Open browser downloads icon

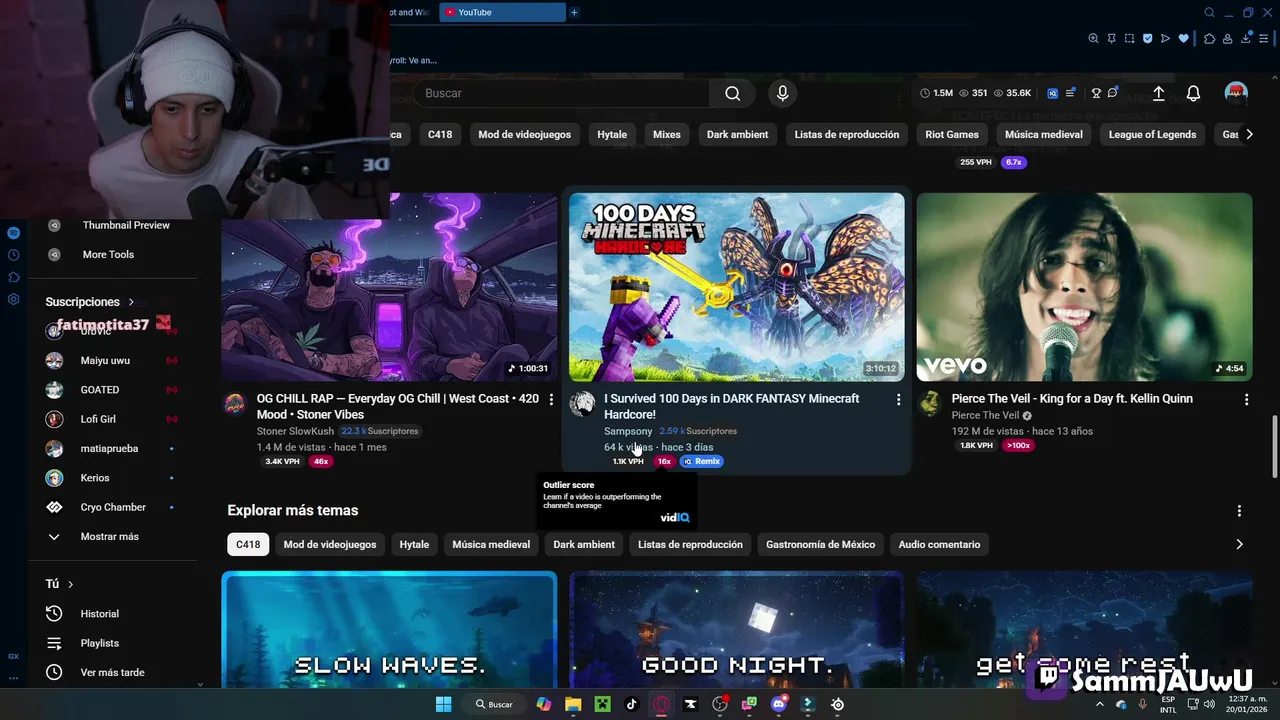click(x=1245, y=38)
